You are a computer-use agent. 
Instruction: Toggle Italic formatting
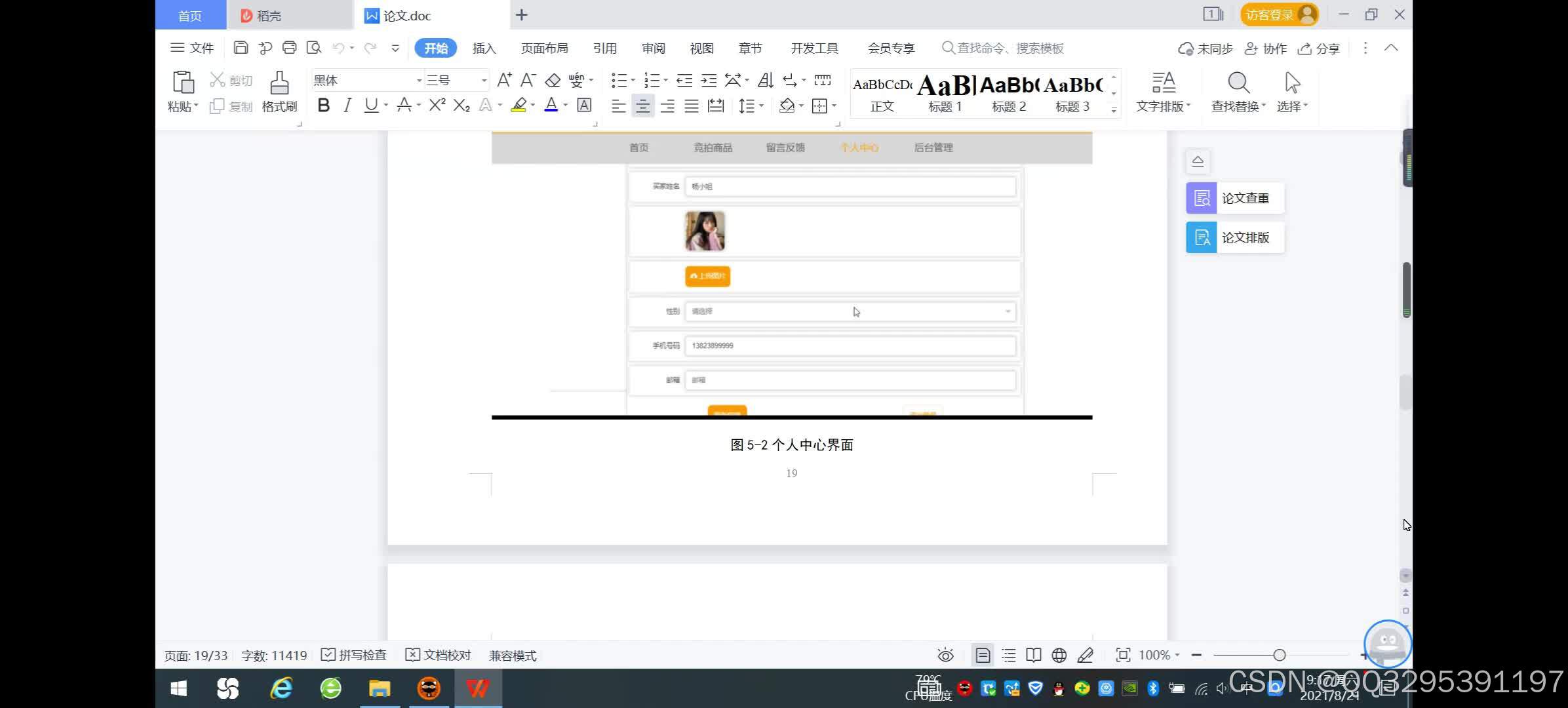347,105
